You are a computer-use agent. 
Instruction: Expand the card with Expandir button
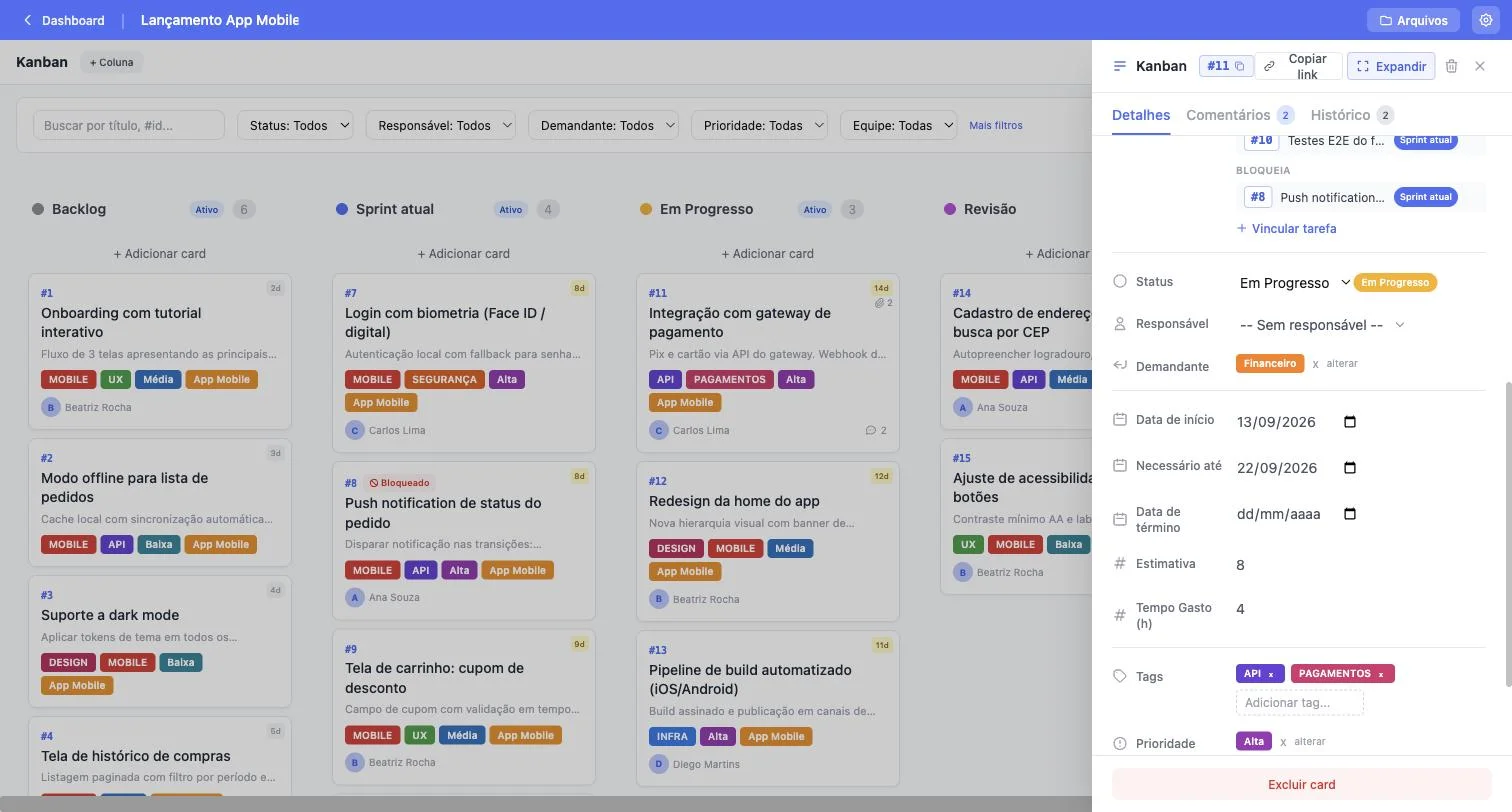1391,66
